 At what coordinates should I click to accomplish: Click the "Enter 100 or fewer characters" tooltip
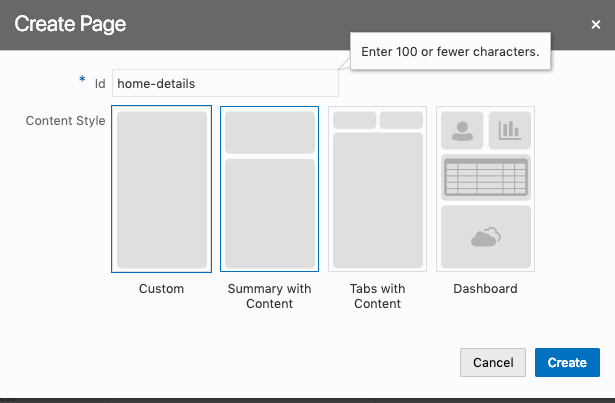click(451, 52)
